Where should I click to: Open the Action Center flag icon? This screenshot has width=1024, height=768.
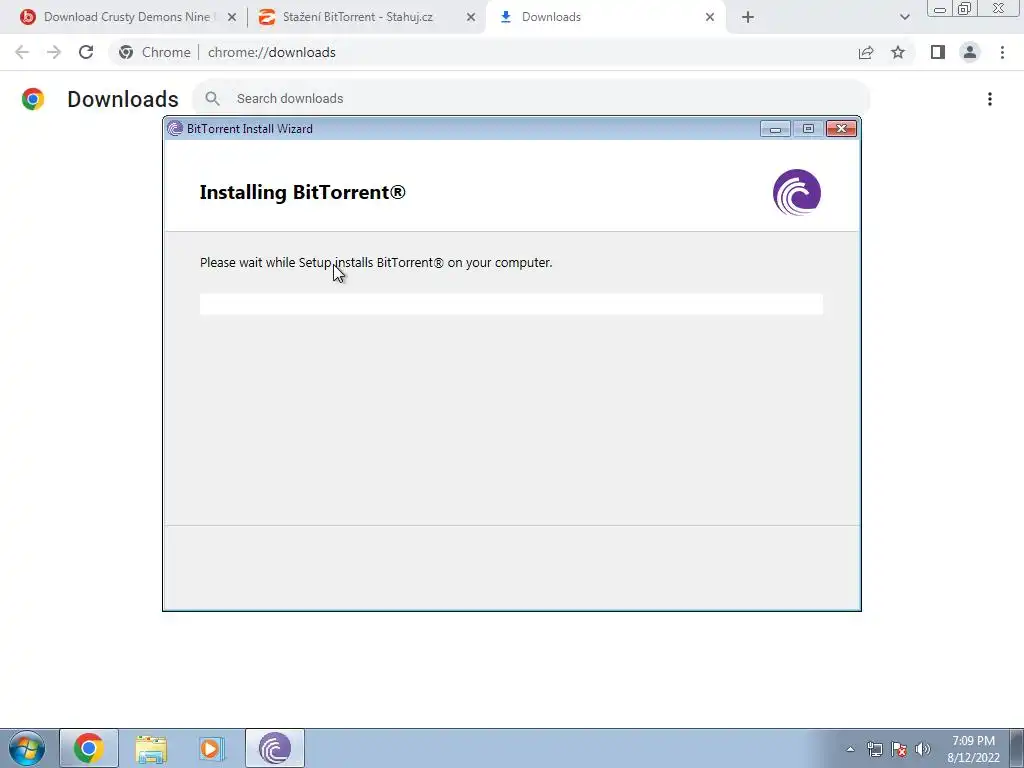899,749
